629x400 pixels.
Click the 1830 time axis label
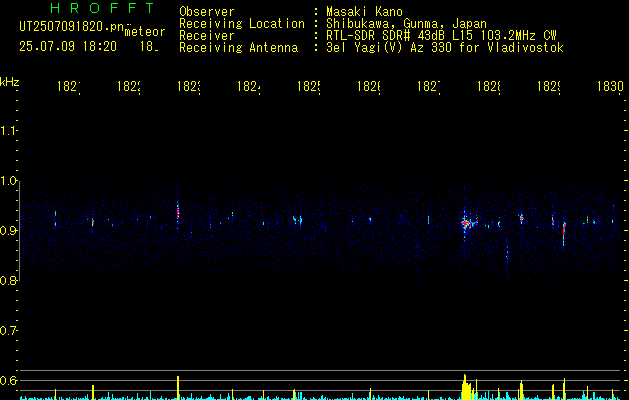pos(610,86)
